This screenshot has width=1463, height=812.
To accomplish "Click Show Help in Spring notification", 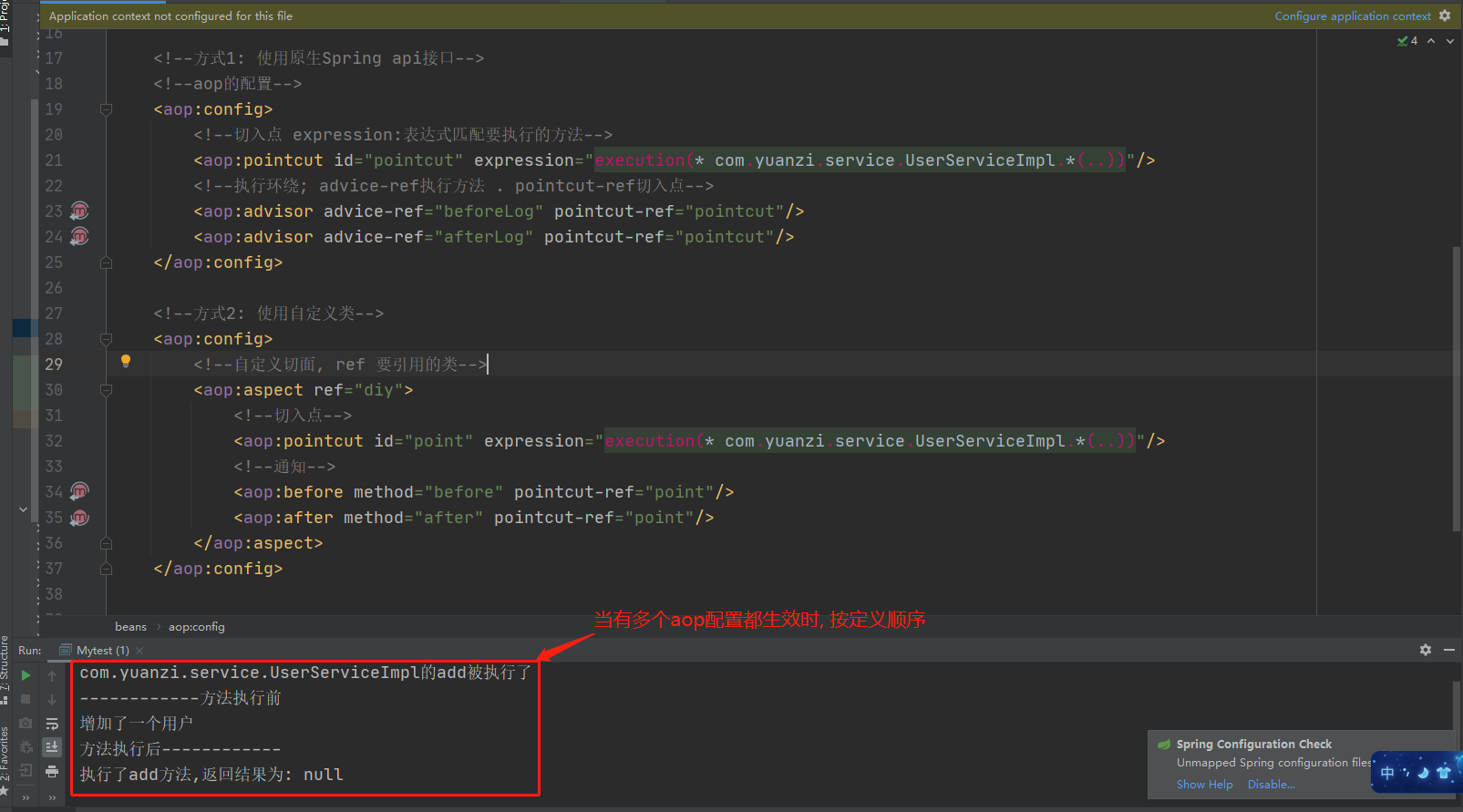I will click(x=1204, y=785).
